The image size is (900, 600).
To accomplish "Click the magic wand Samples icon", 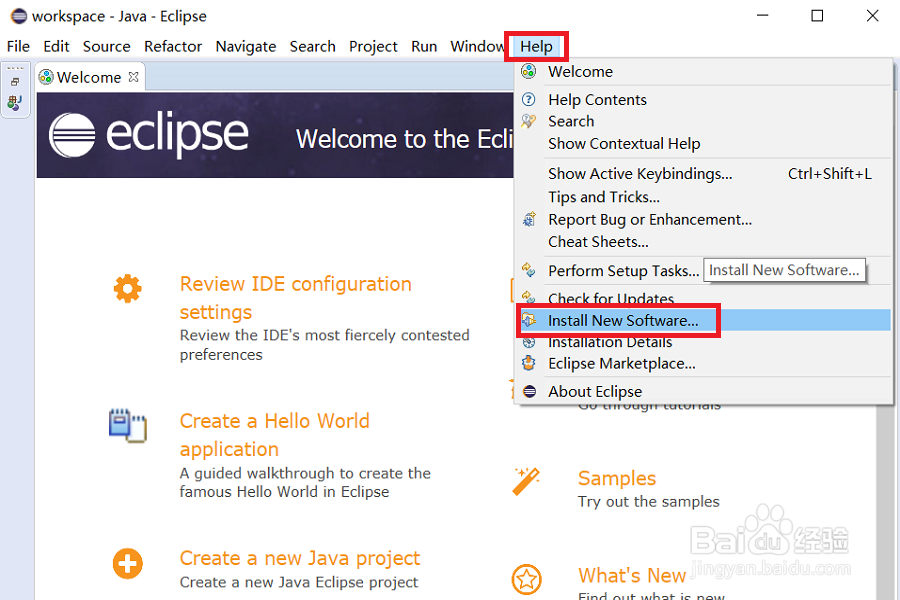I will (526, 481).
